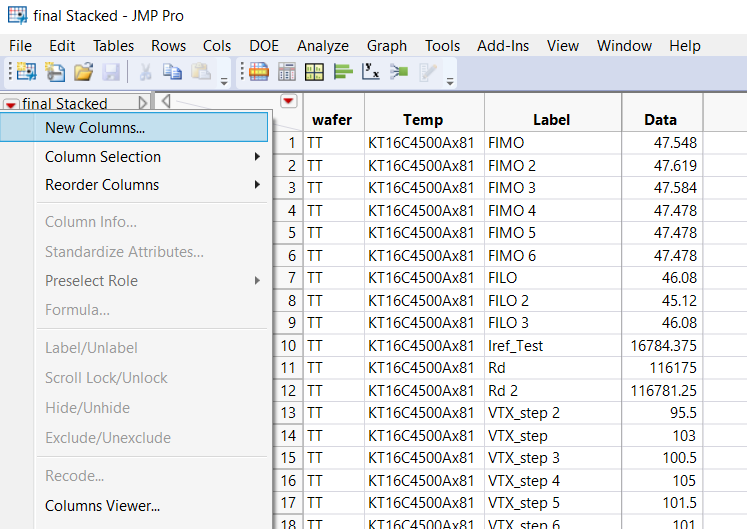Launch the Fit Y by X icon
This screenshot has width=747, height=529.
[371, 72]
